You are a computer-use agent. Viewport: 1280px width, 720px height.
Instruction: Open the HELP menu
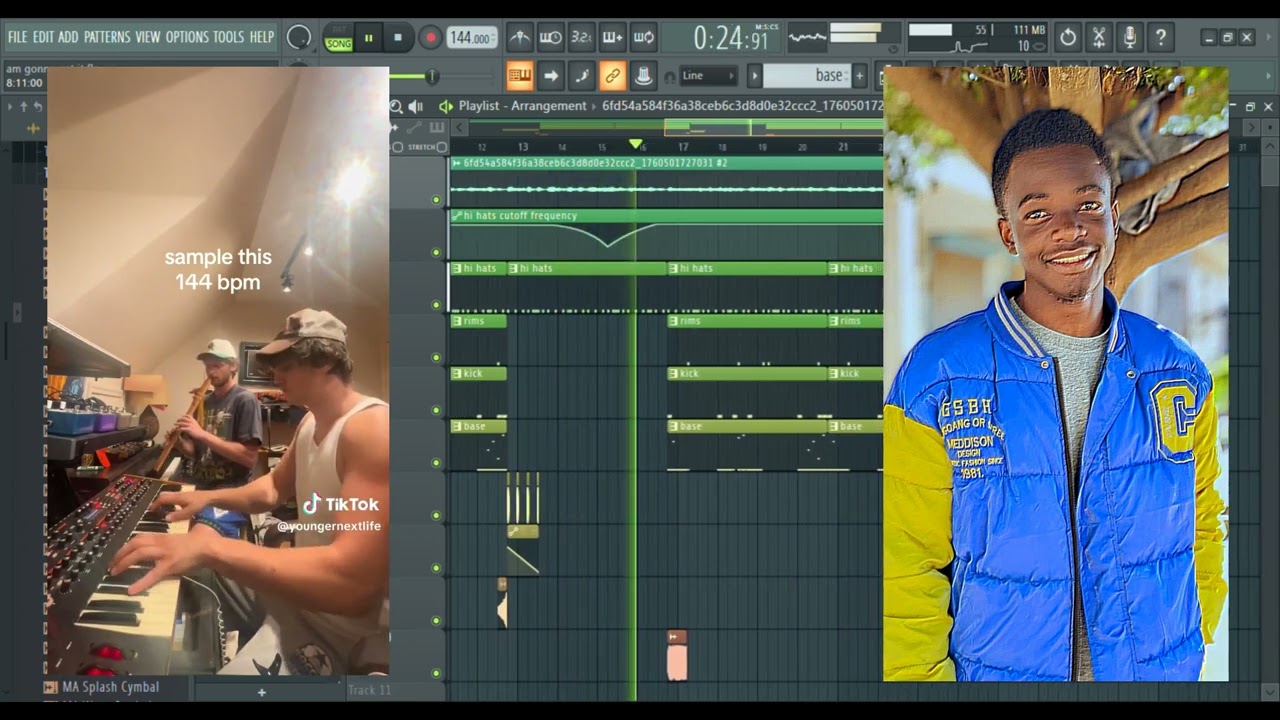(261, 37)
